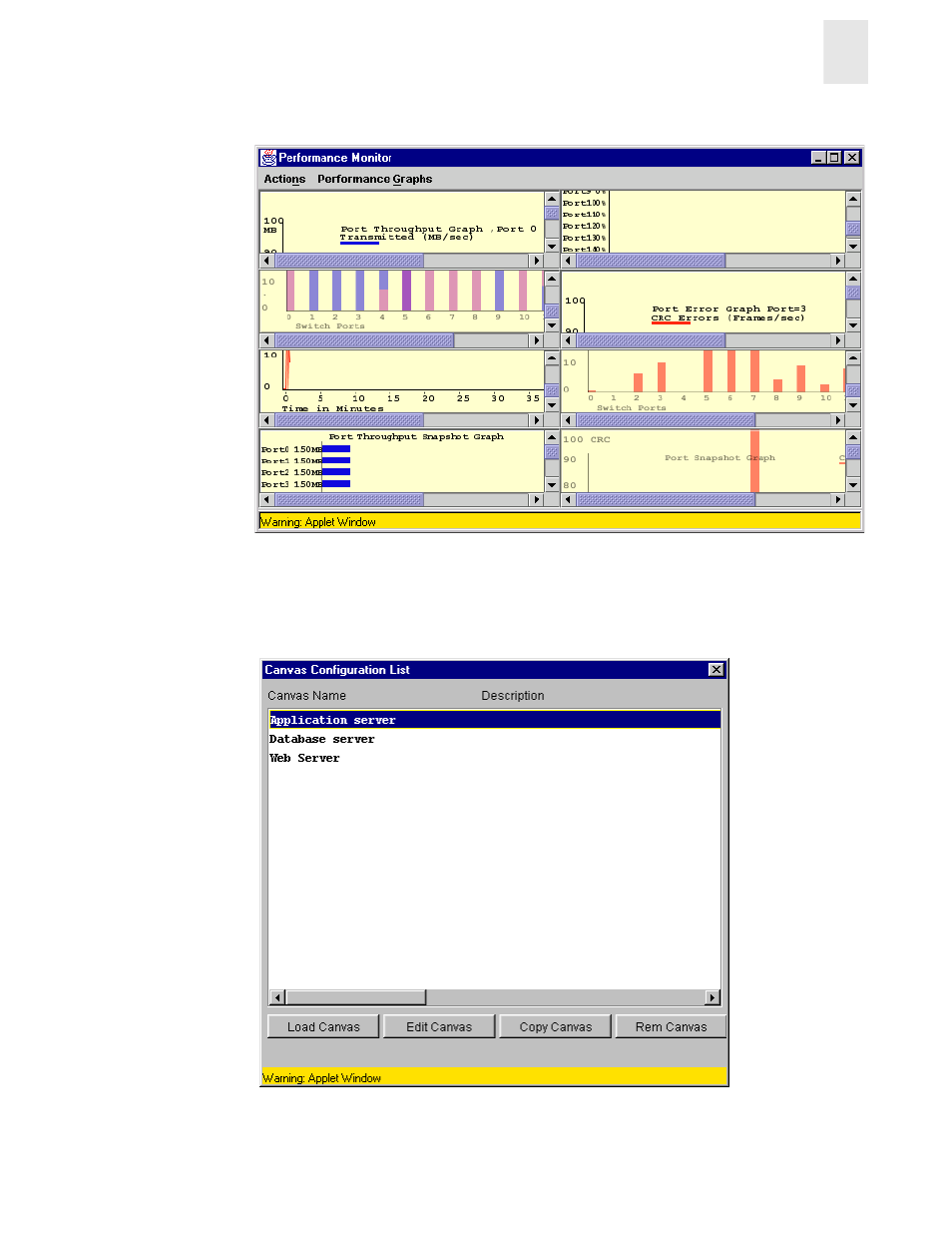The height and width of the screenshot is (1233, 952).
Task: Open the Actions menu in Performance Monitor
Action: [x=284, y=180]
